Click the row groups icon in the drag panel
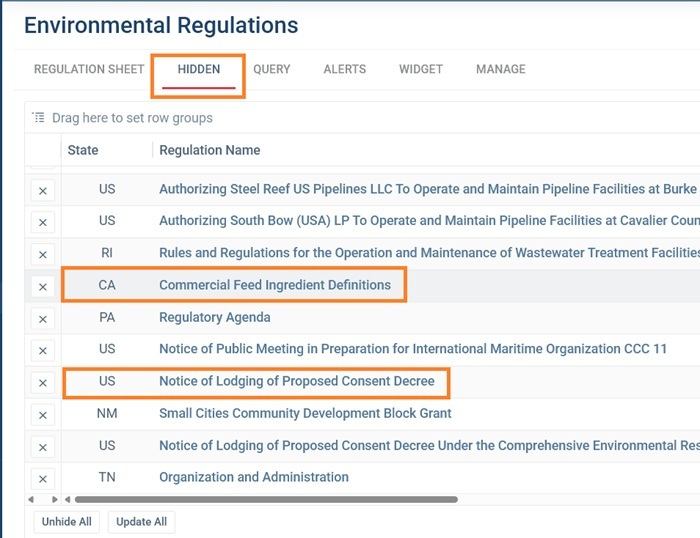The width and height of the screenshot is (700, 538). (38, 118)
